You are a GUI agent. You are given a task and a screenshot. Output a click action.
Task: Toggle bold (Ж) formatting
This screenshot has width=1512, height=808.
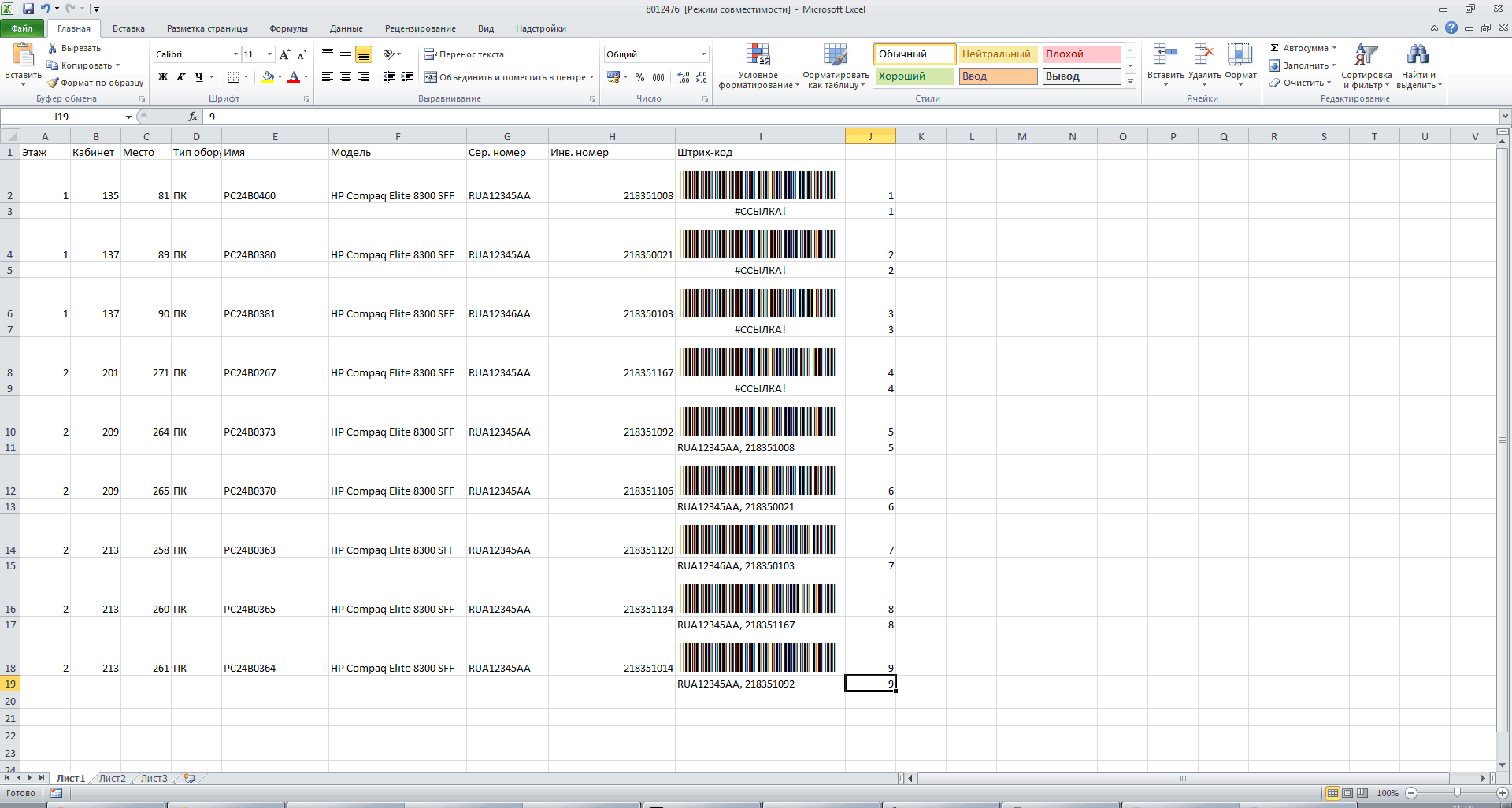tap(163, 77)
